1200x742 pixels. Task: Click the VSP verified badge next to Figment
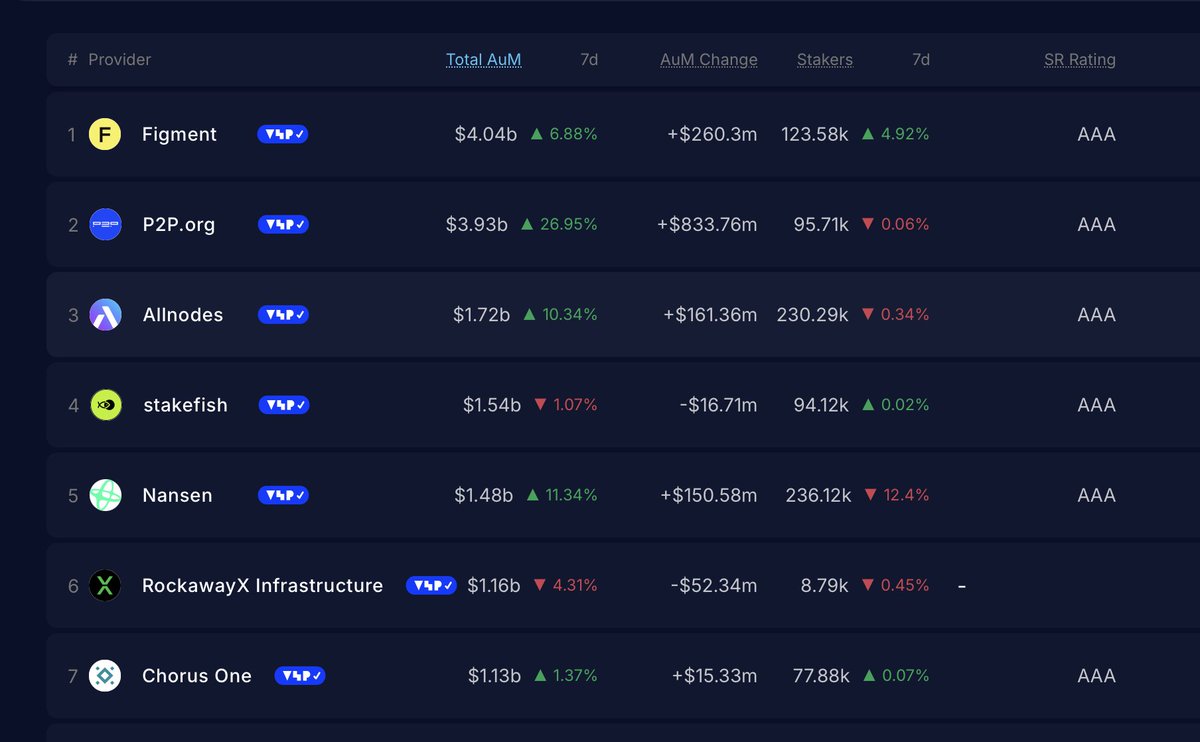pyautogui.click(x=282, y=134)
